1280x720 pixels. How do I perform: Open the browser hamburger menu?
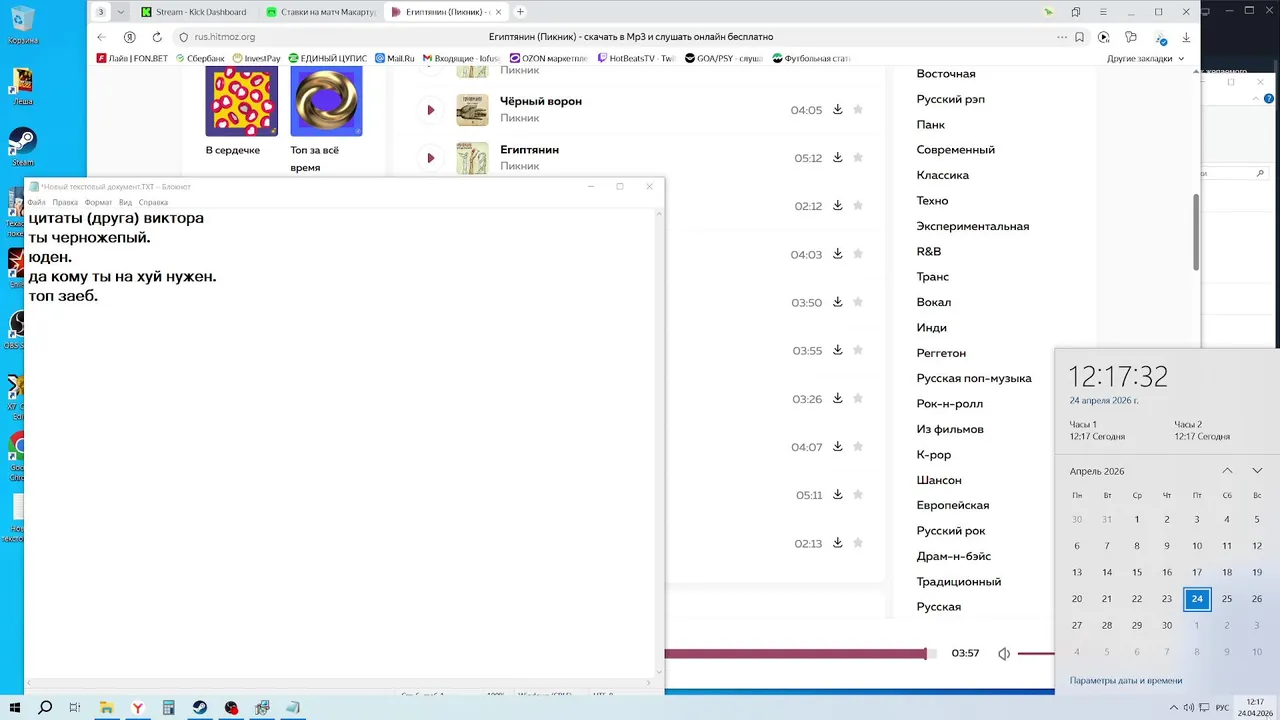tap(1103, 12)
